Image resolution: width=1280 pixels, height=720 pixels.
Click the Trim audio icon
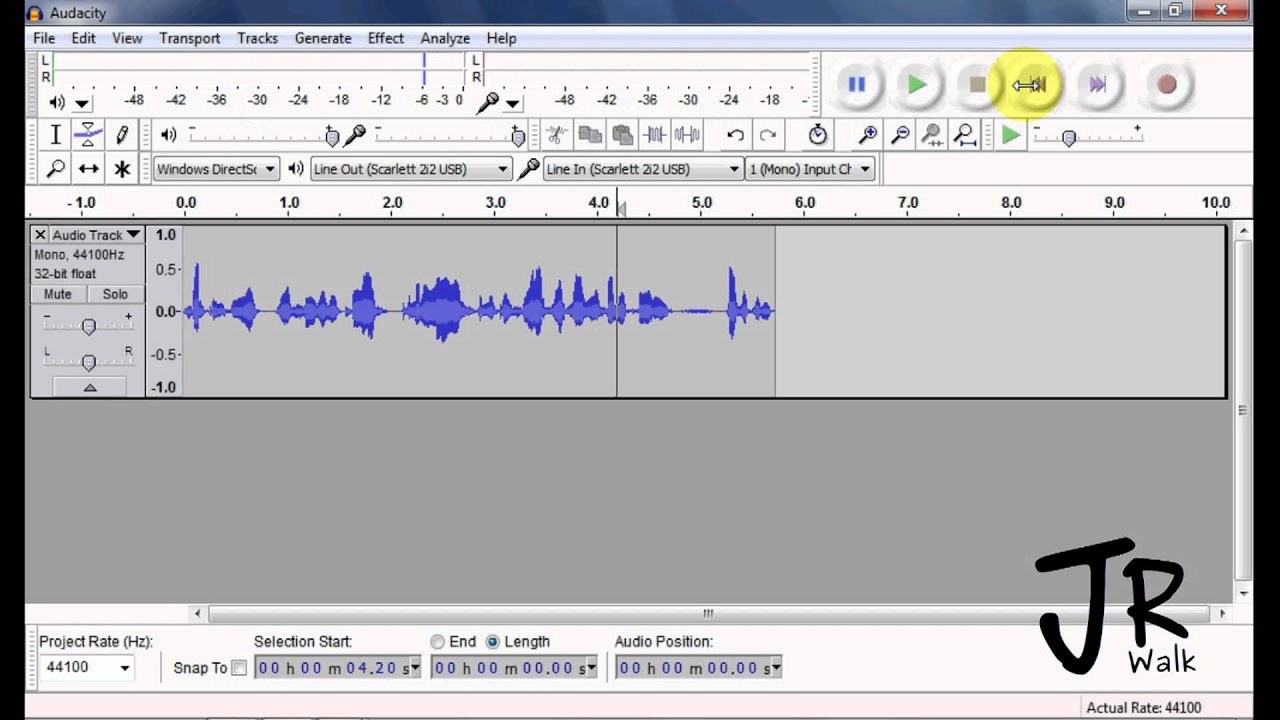655,134
